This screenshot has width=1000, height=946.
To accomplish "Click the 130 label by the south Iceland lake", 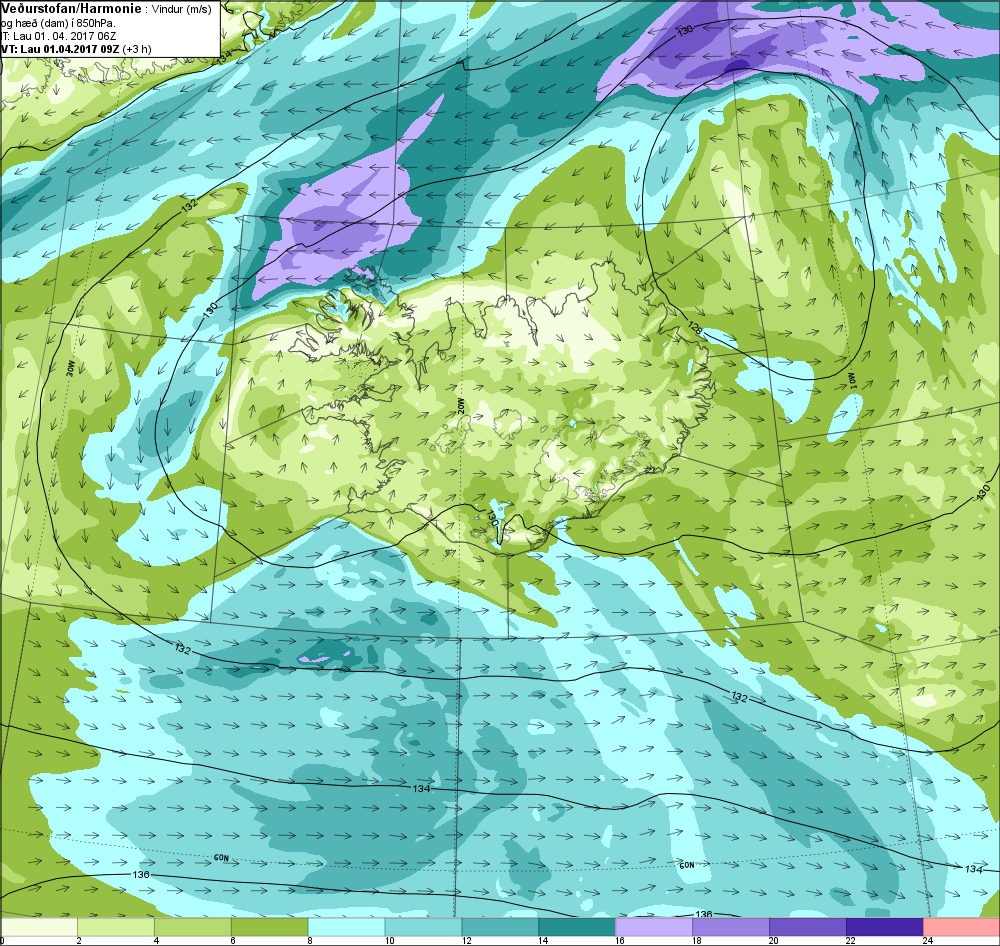I will coord(492,517).
